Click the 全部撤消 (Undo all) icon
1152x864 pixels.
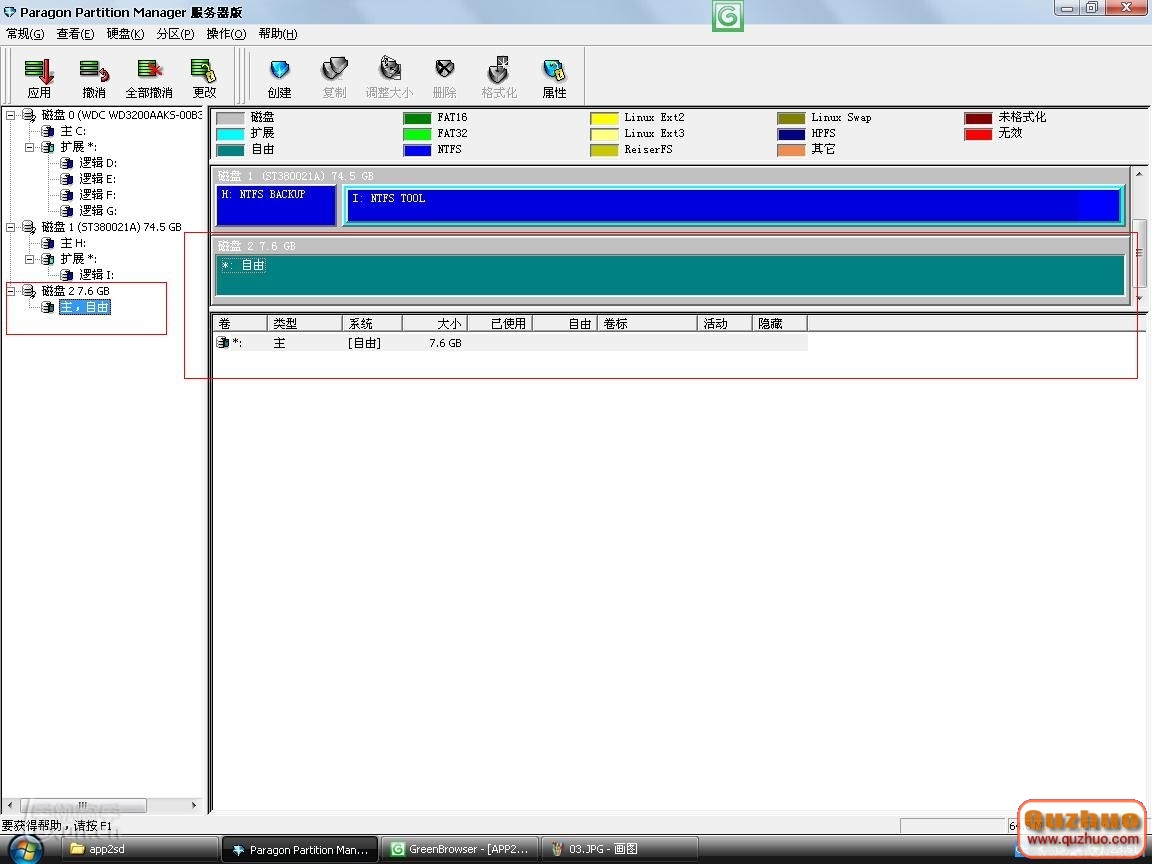click(149, 77)
